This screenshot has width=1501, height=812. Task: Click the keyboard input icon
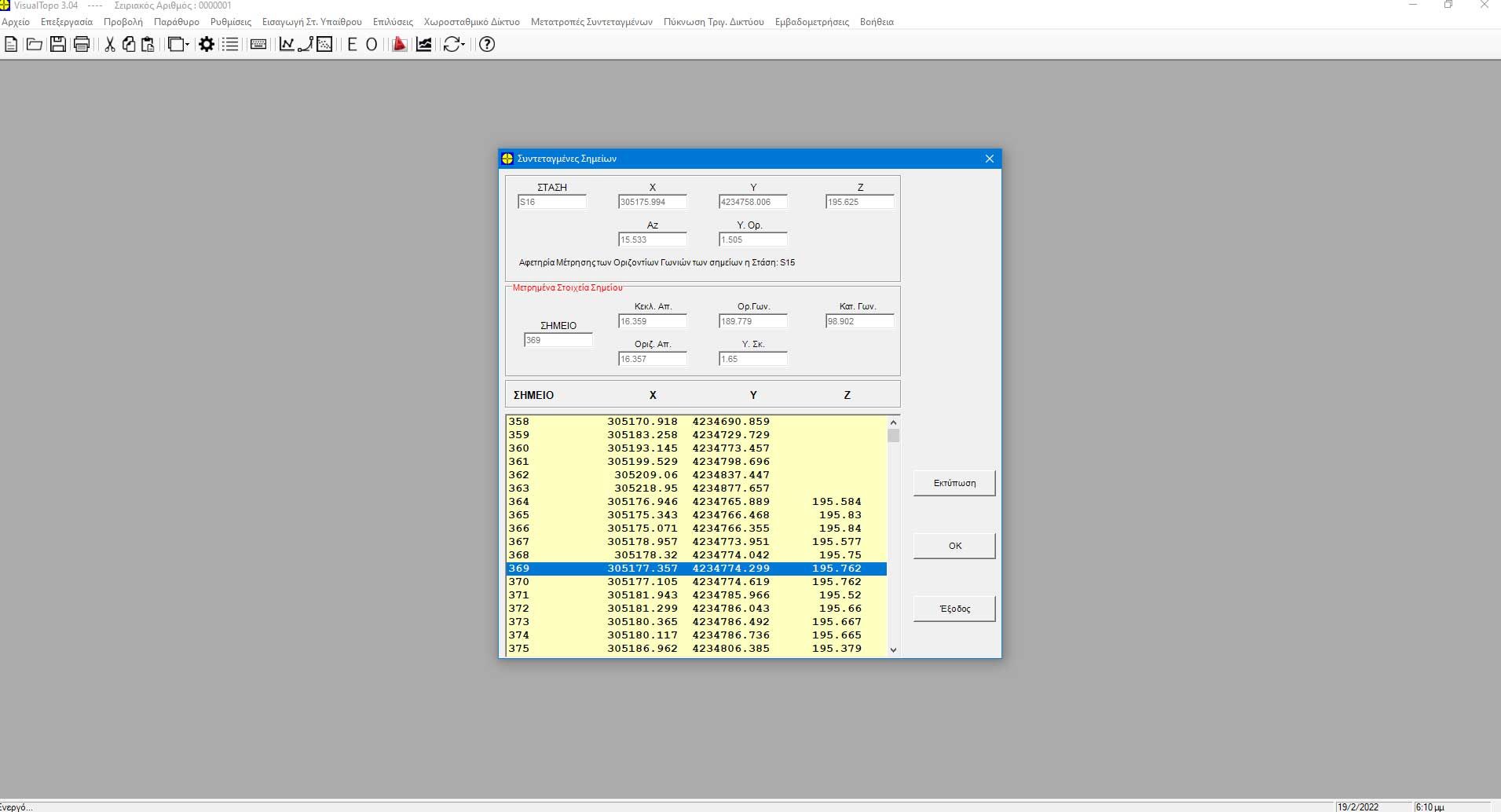(258, 45)
